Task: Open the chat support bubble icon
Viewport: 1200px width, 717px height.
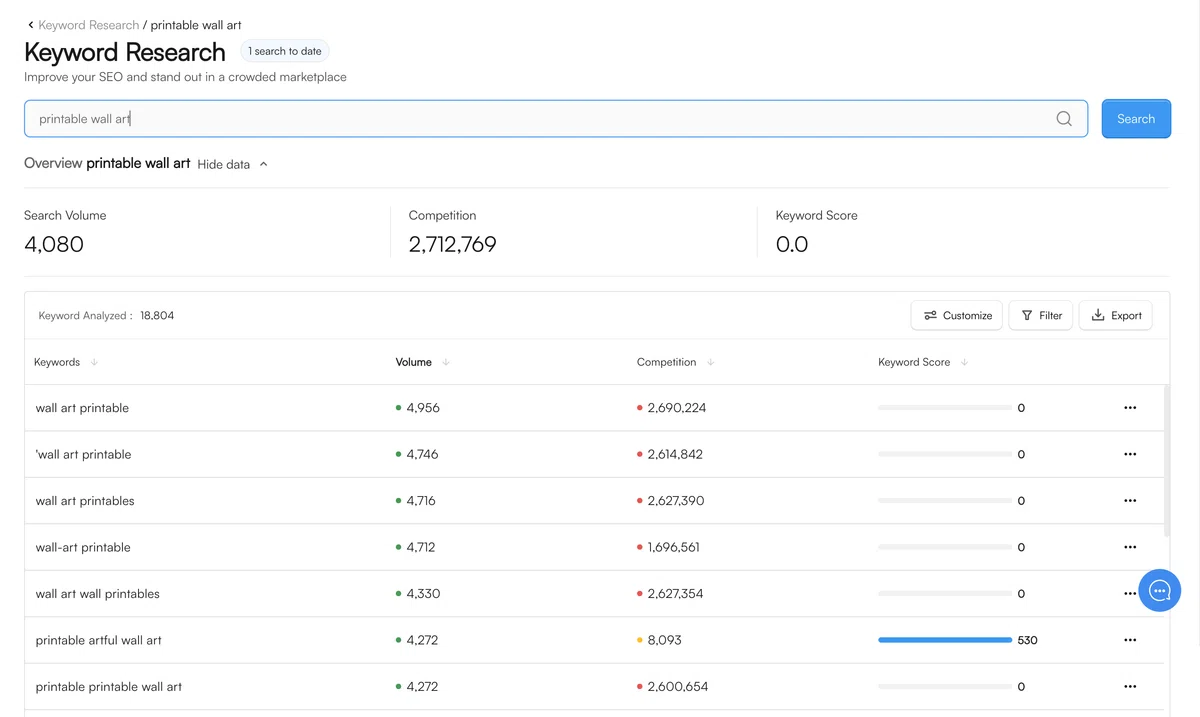Action: pyautogui.click(x=1160, y=591)
